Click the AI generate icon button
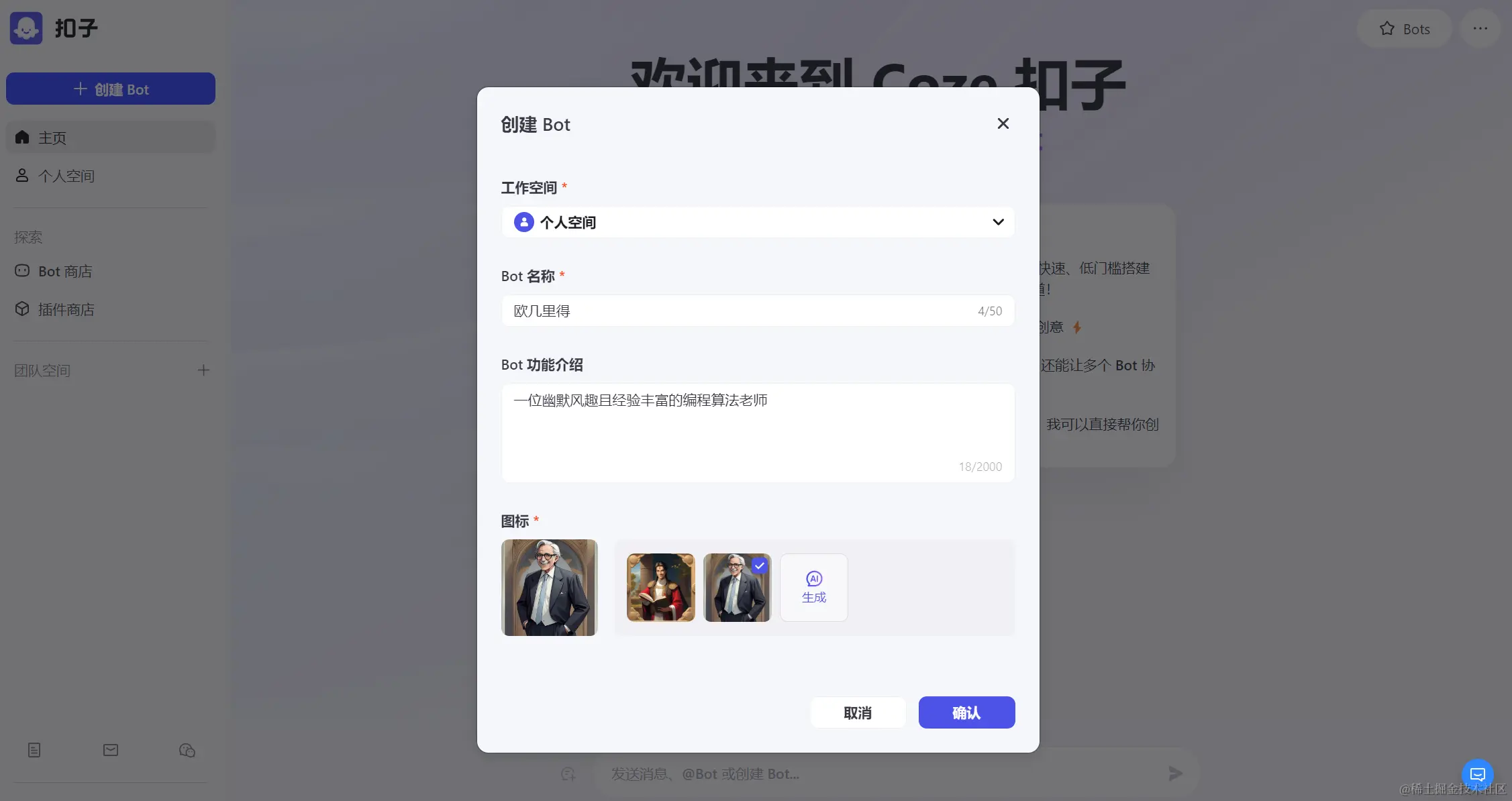 (x=813, y=587)
